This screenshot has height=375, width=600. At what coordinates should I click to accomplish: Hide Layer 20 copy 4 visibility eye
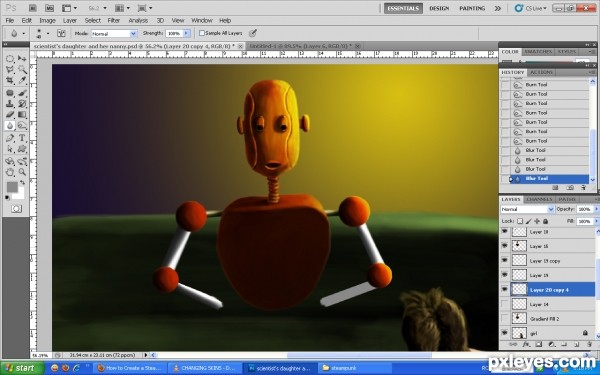[x=505, y=289]
